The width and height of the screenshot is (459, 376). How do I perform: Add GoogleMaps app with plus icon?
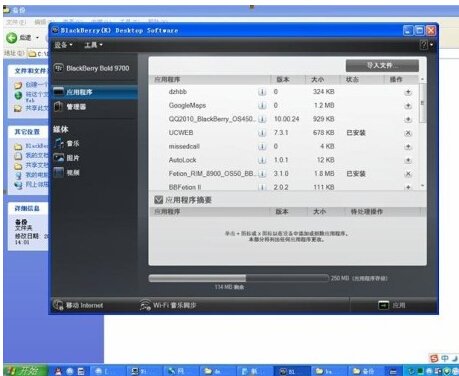point(408,106)
